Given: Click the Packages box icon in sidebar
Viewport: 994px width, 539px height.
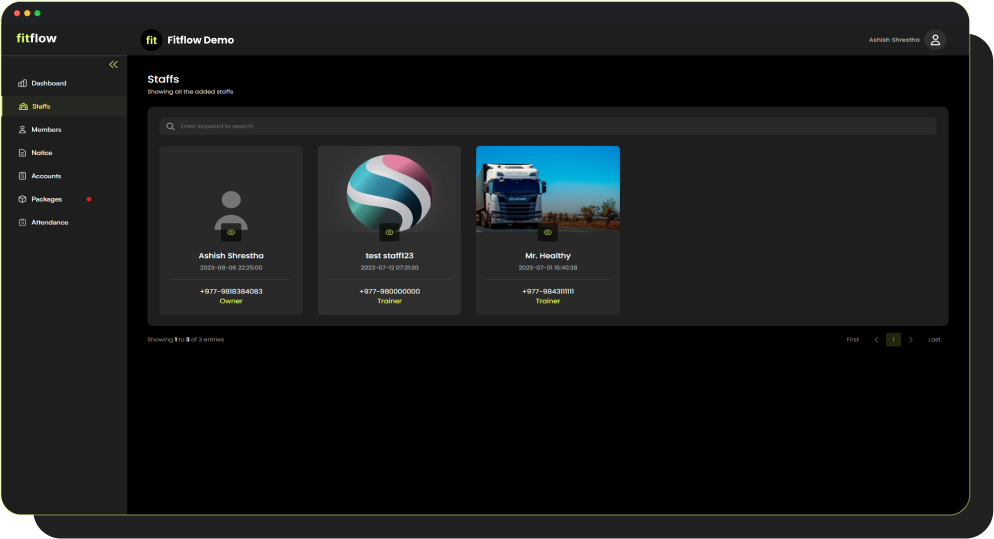Looking at the screenshot, I should tap(22, 199).
